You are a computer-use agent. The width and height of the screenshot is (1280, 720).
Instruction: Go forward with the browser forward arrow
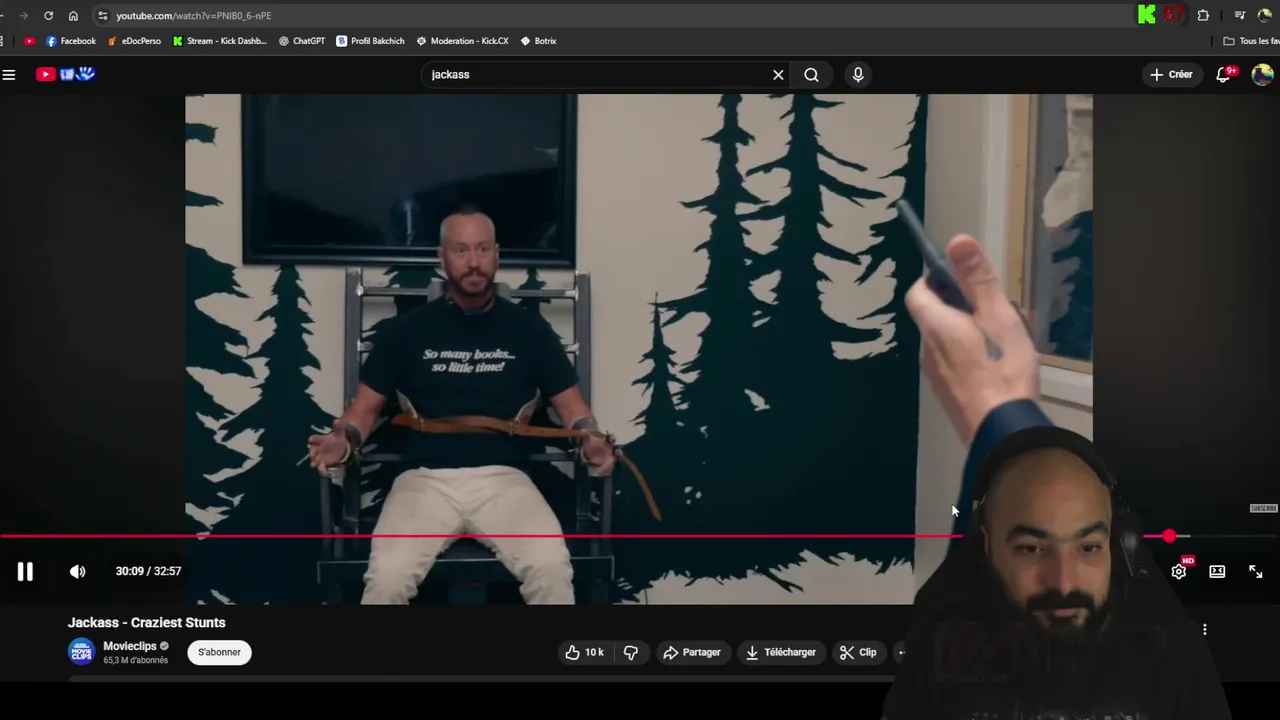click(x=23, y=15)
